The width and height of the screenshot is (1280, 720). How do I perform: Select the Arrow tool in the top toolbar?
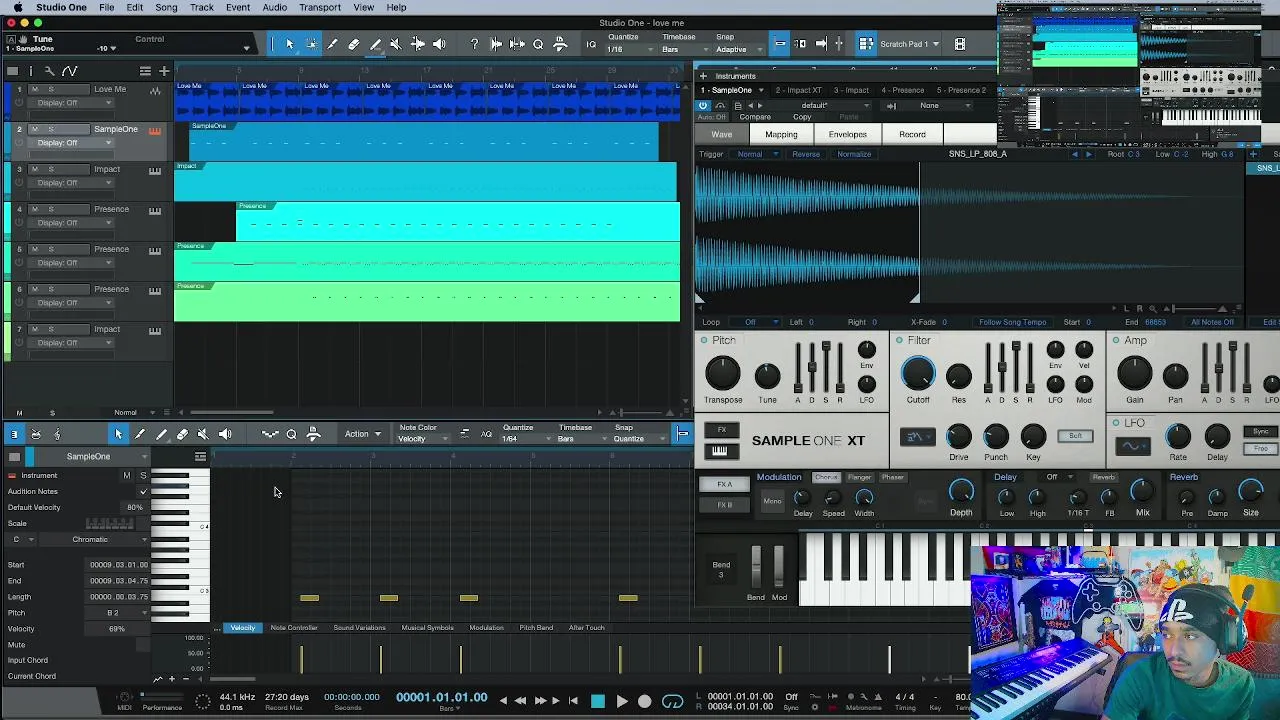290,44
